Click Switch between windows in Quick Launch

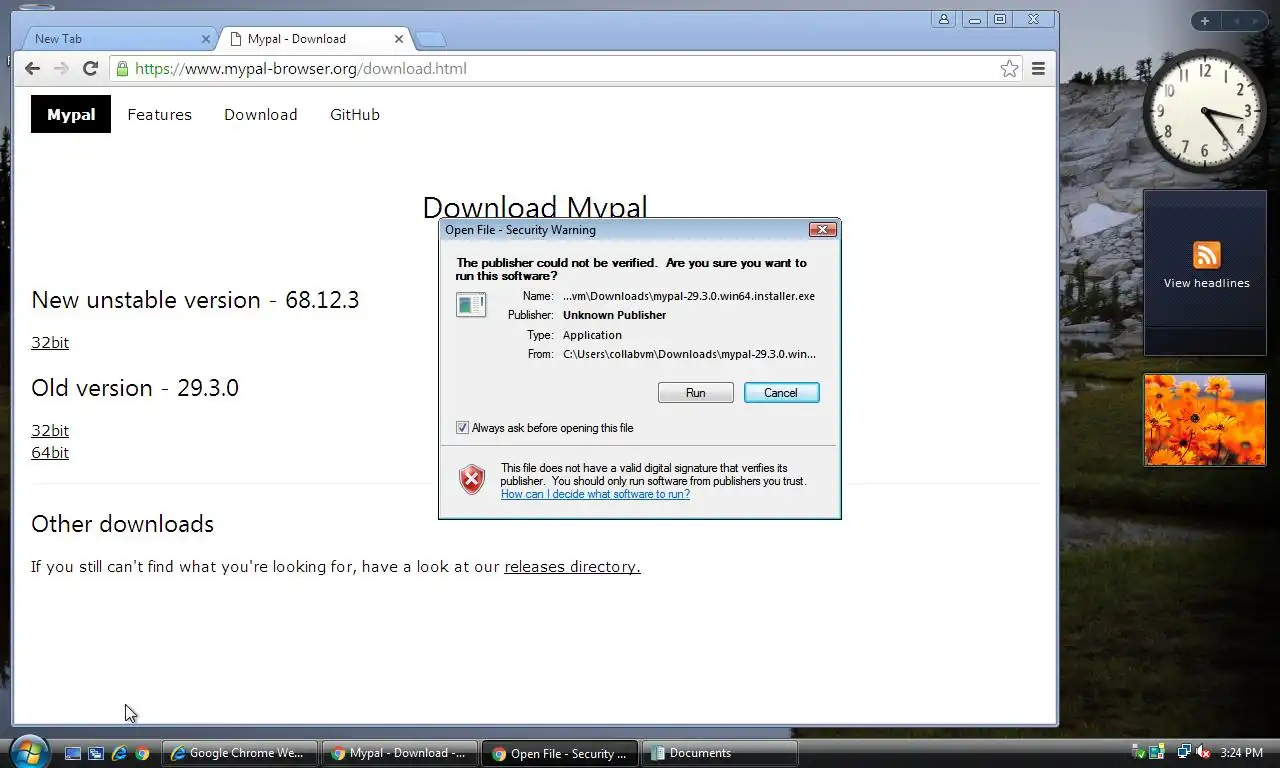(96, 753)
